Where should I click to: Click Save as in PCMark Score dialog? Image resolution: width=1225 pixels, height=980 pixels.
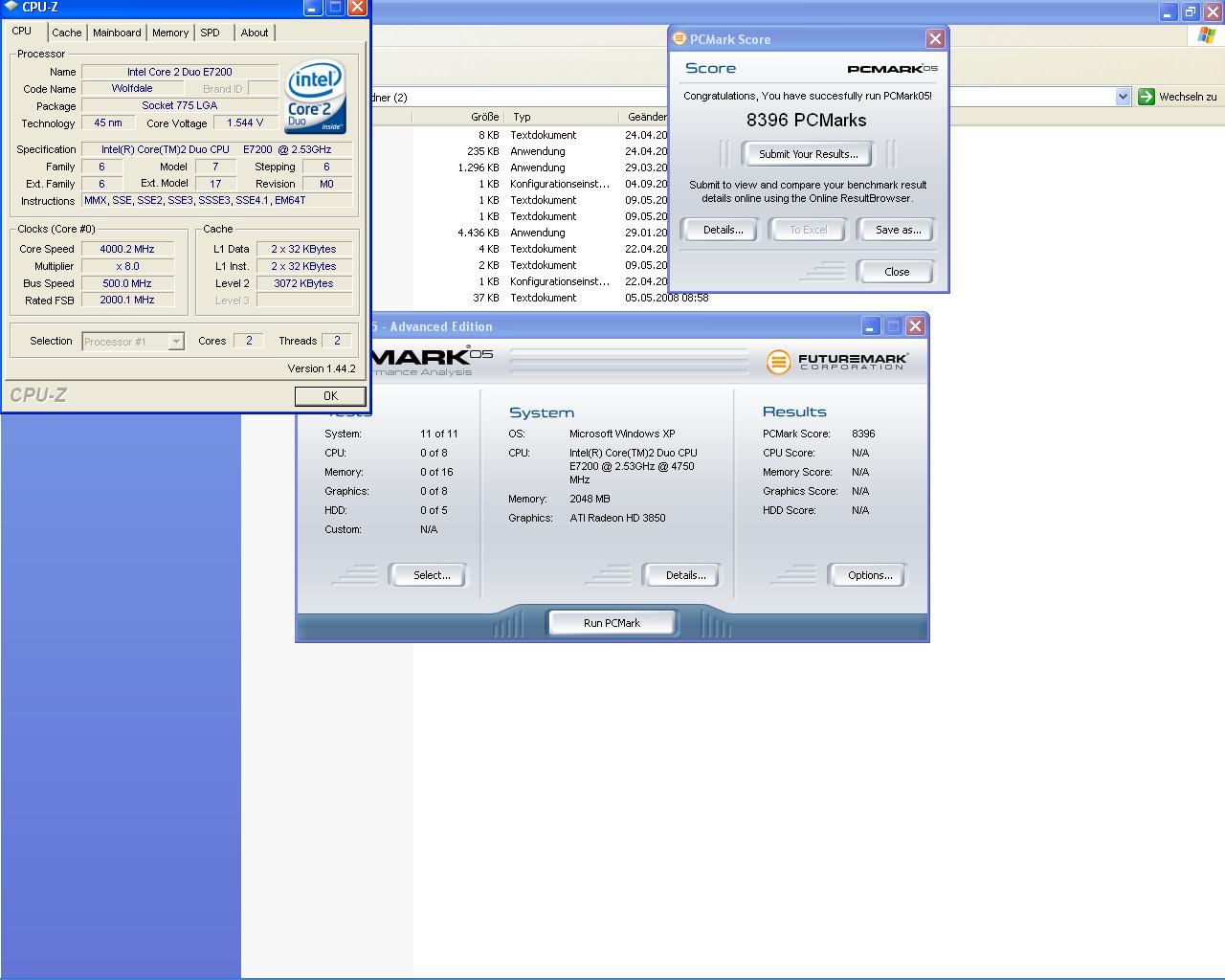coord(898,230)
